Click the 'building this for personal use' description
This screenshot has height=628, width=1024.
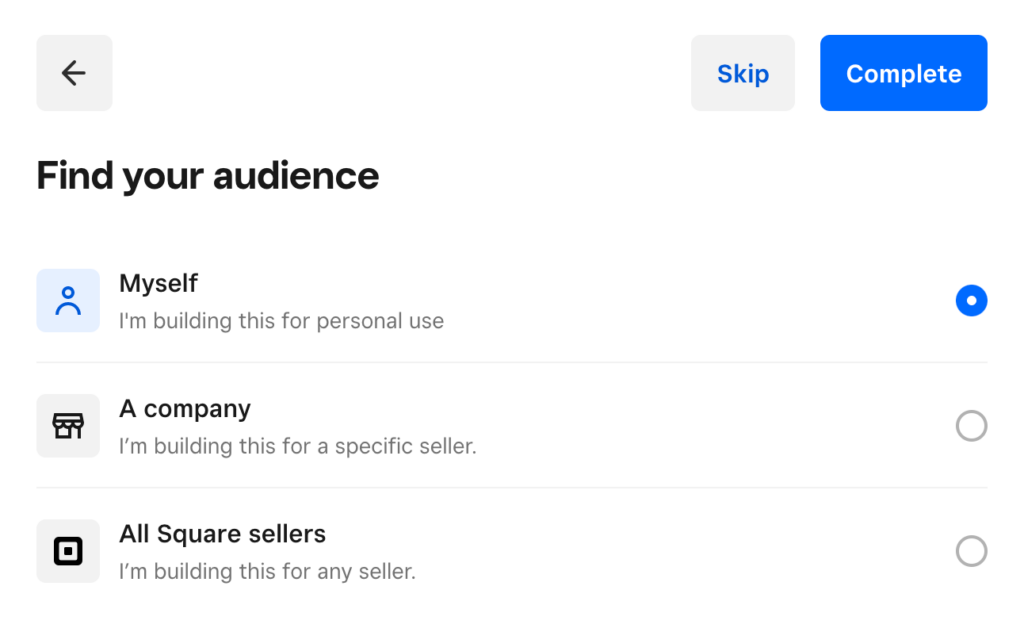coord(281,321)
